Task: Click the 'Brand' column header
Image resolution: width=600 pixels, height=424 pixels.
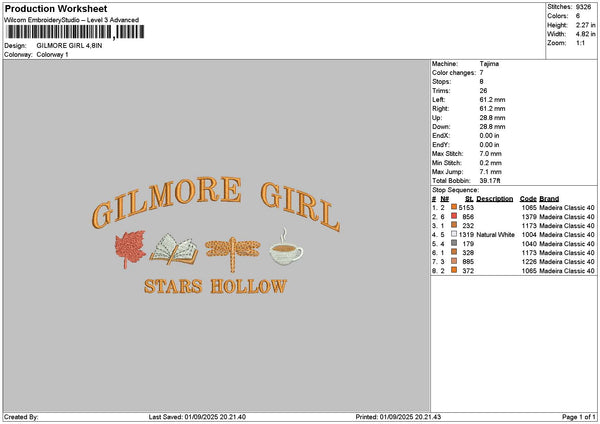Action: tap(549, 199)
